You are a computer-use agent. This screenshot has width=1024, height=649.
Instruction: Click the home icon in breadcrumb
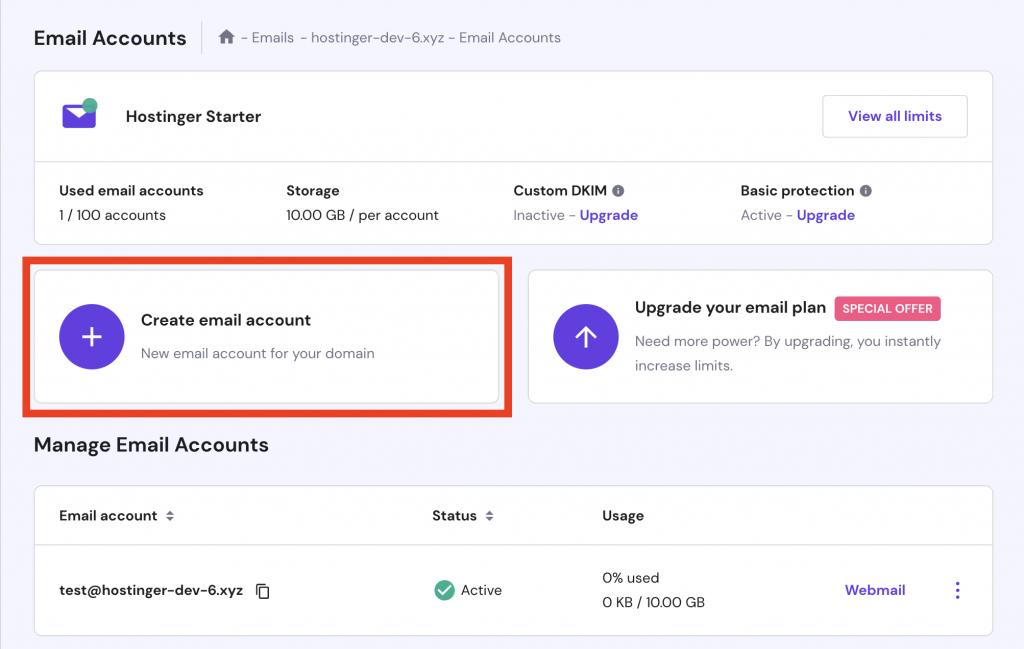[x=227, y=38]
